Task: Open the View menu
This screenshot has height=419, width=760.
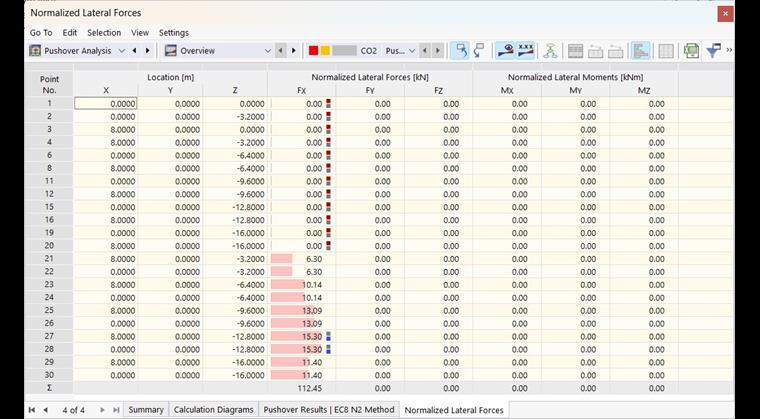Action: (140, 32)
